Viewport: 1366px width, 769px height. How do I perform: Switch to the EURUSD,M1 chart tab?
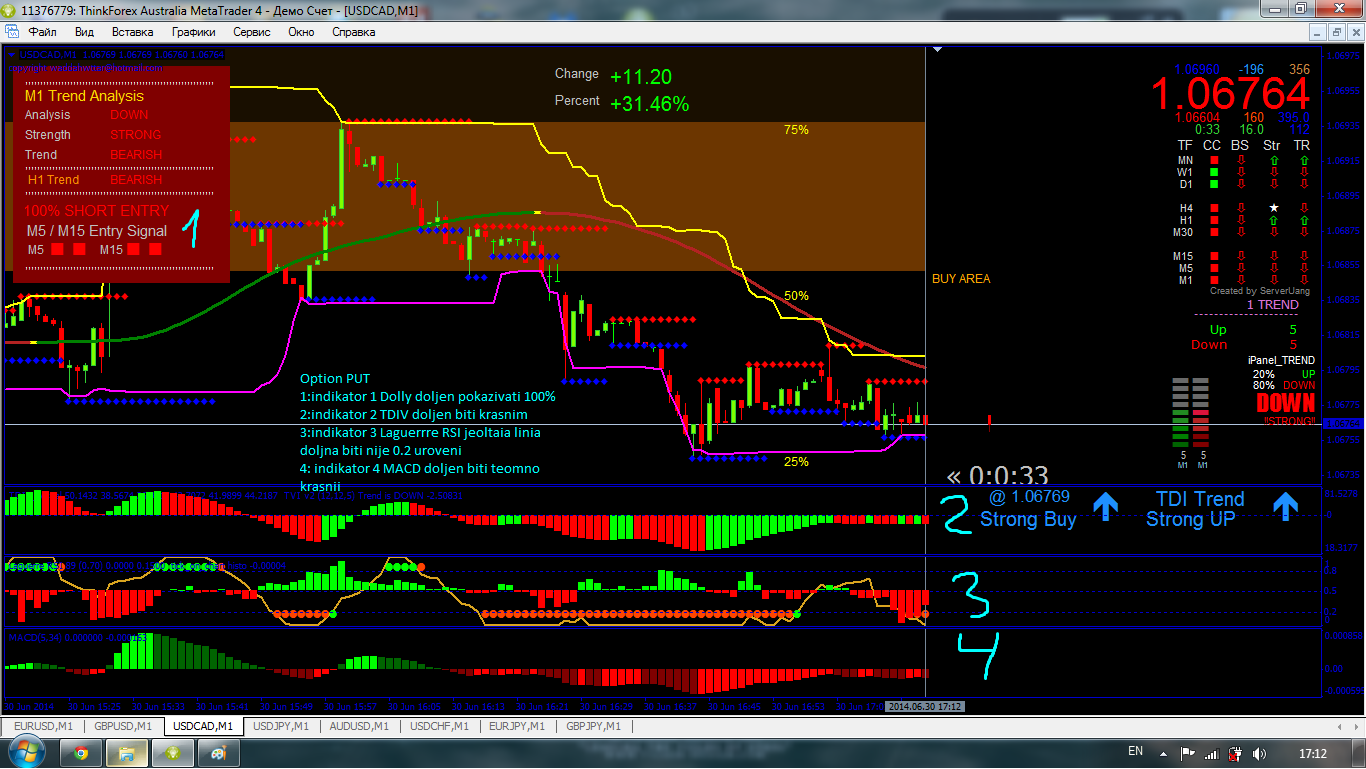[x=44, y=726]
